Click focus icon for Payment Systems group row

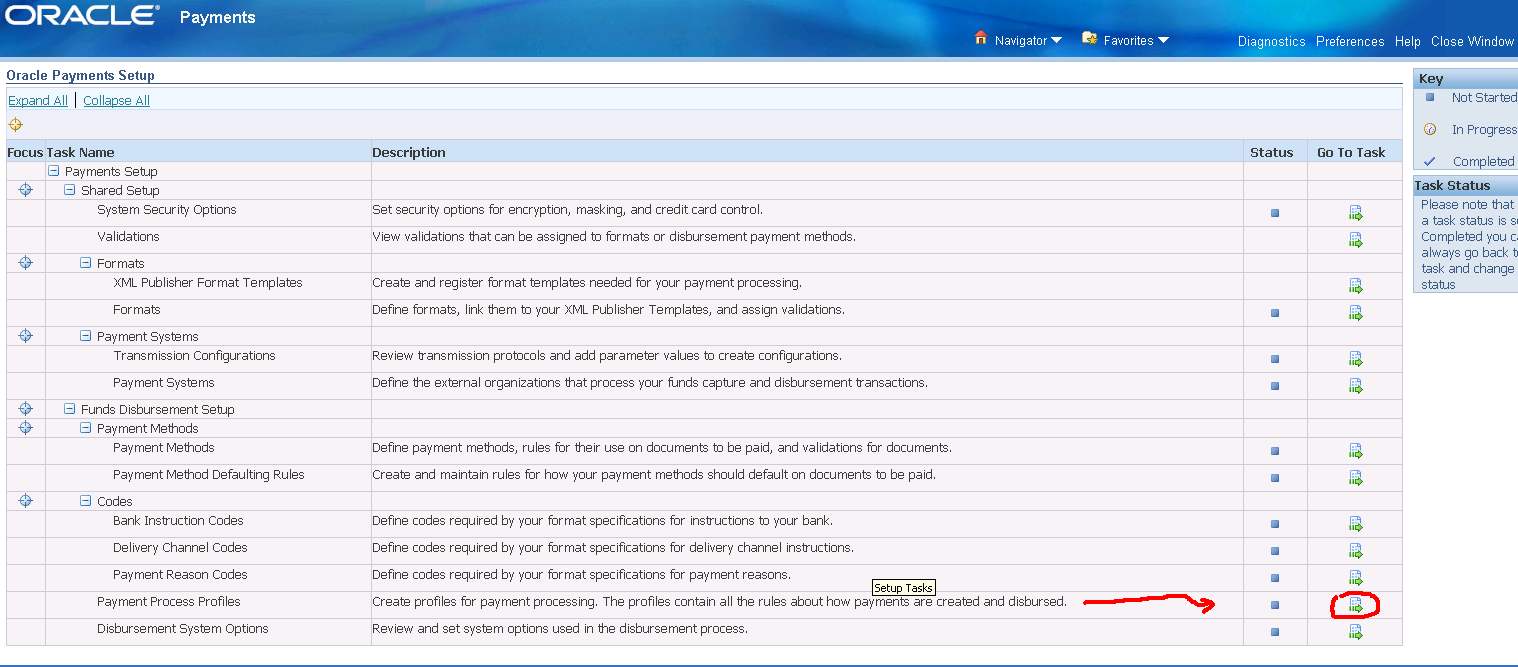[26, 336]
